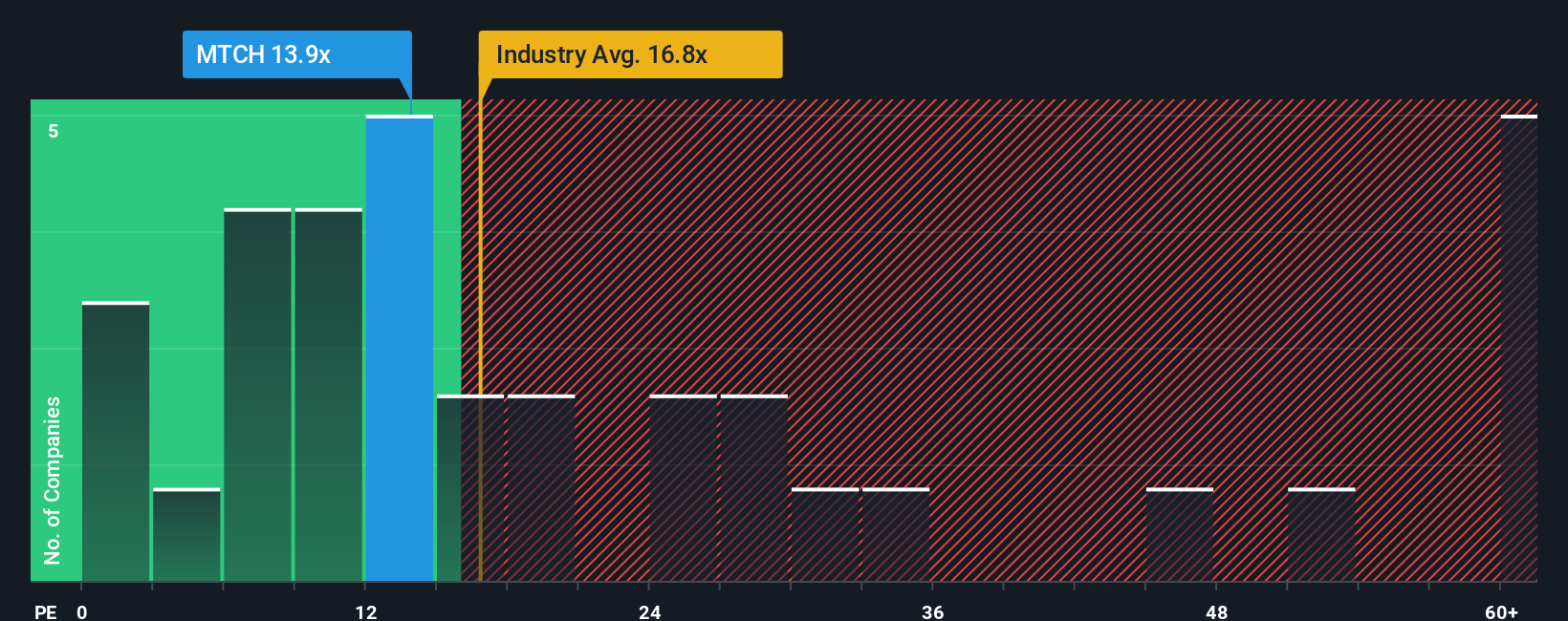Viewport: 1568px width, 621px height.
Task: Click the x-axis label 36
Action: [x=933, y=611]
